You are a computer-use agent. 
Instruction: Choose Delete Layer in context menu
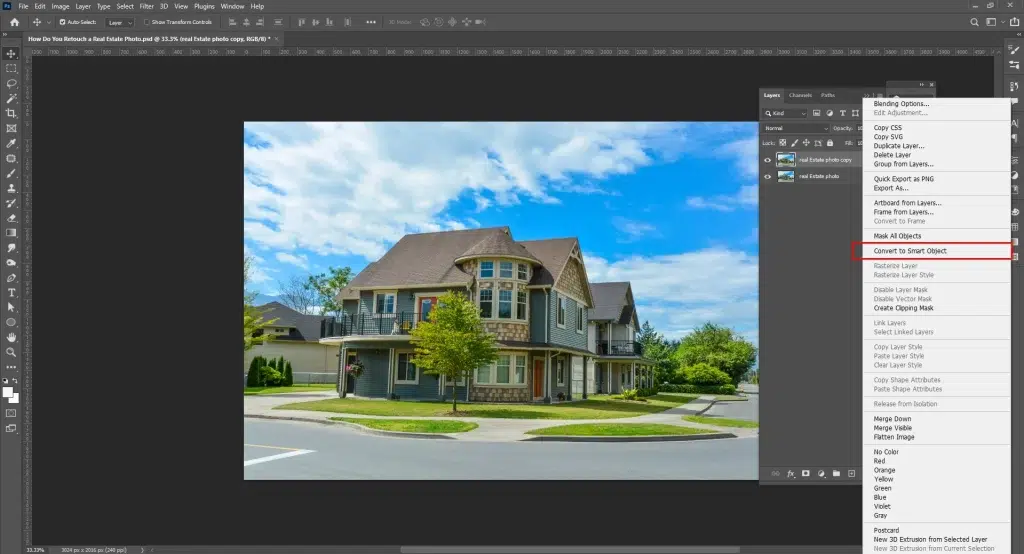(x=892, y=155)
